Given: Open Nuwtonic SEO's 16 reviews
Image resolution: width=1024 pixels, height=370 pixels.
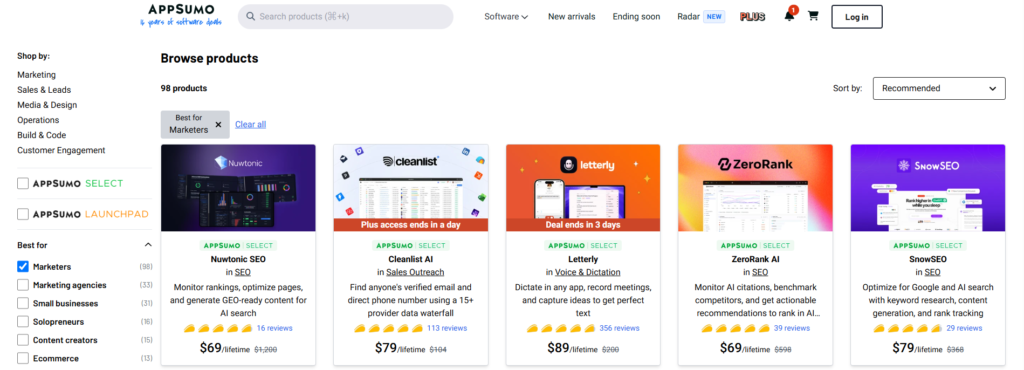Looking at the screenshot, I should pos(274,328).
